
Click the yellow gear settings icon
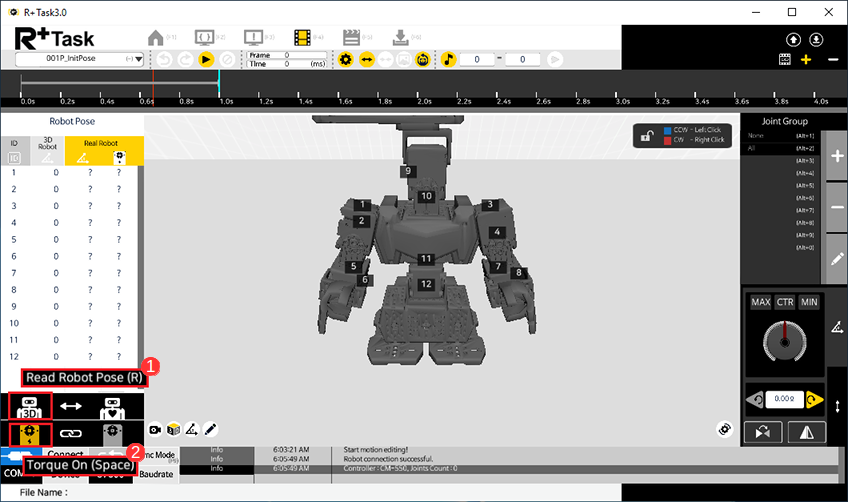click(346, 60)
